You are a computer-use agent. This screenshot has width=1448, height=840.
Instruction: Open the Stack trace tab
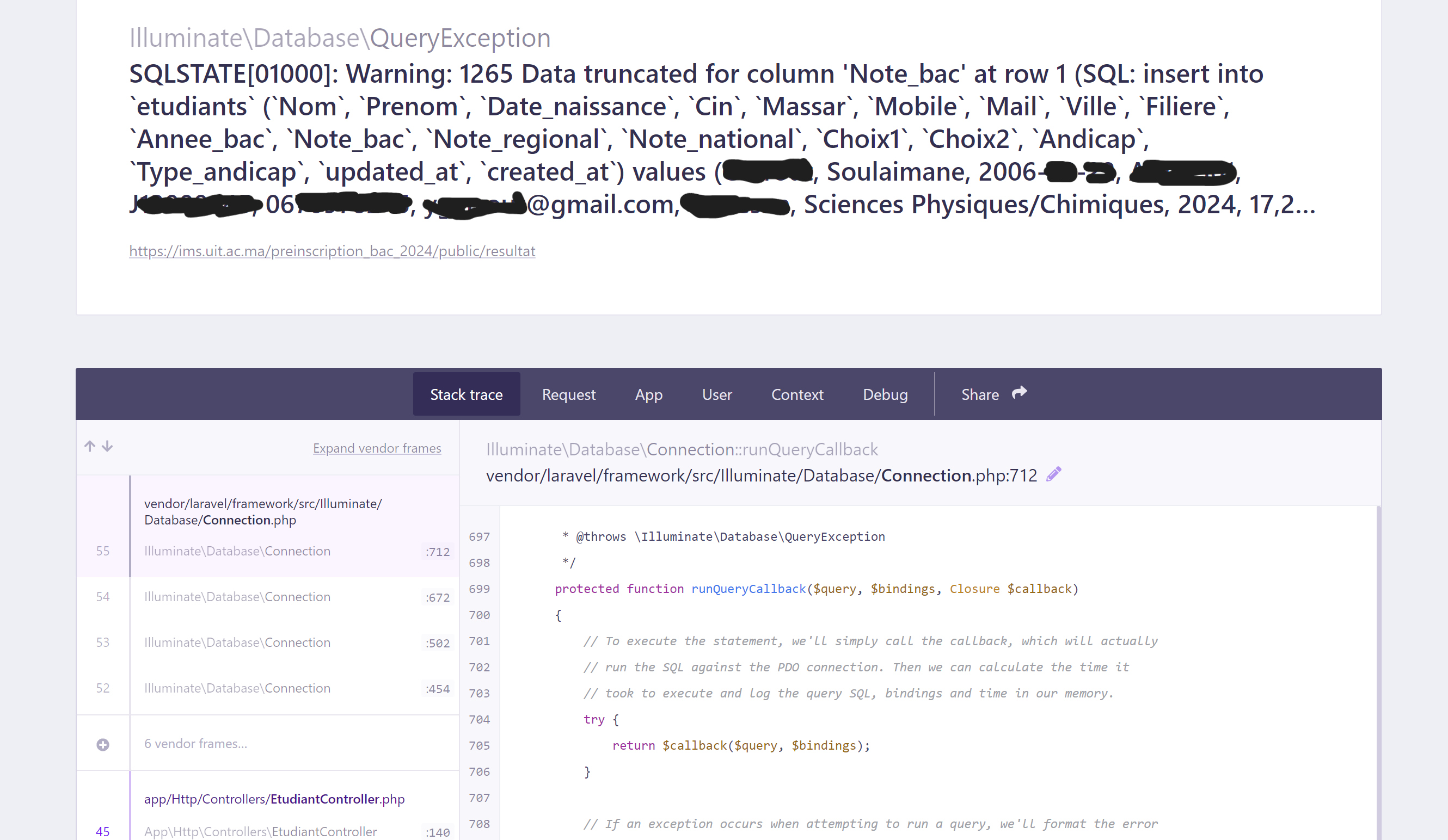tap(466, 394)
